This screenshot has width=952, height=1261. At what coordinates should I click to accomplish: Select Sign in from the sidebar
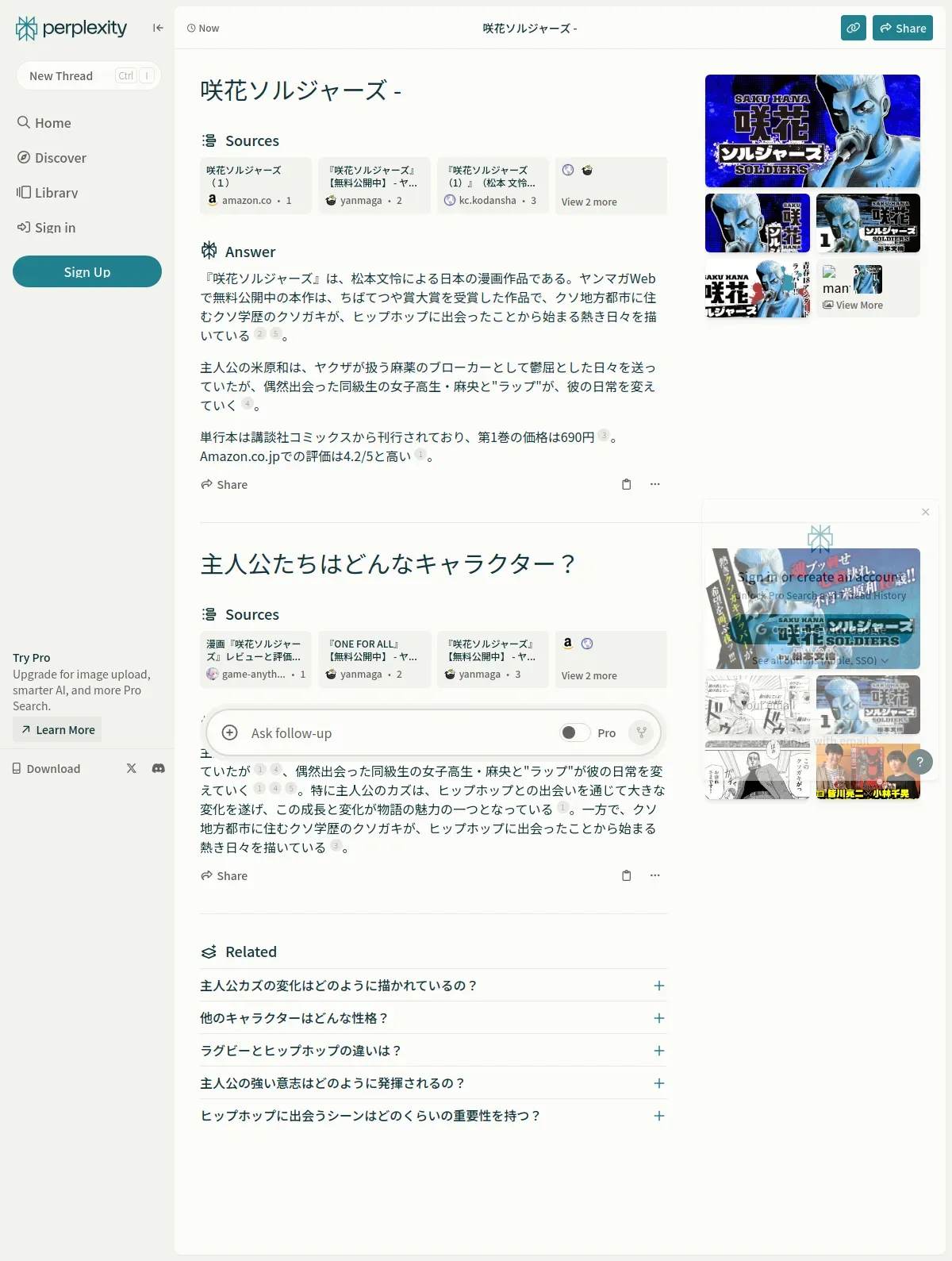click(x=47, y=228)
